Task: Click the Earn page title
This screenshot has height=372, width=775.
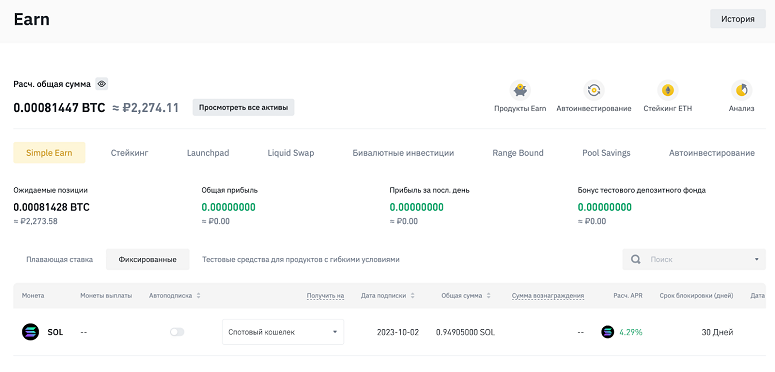Action: (32, 20)
